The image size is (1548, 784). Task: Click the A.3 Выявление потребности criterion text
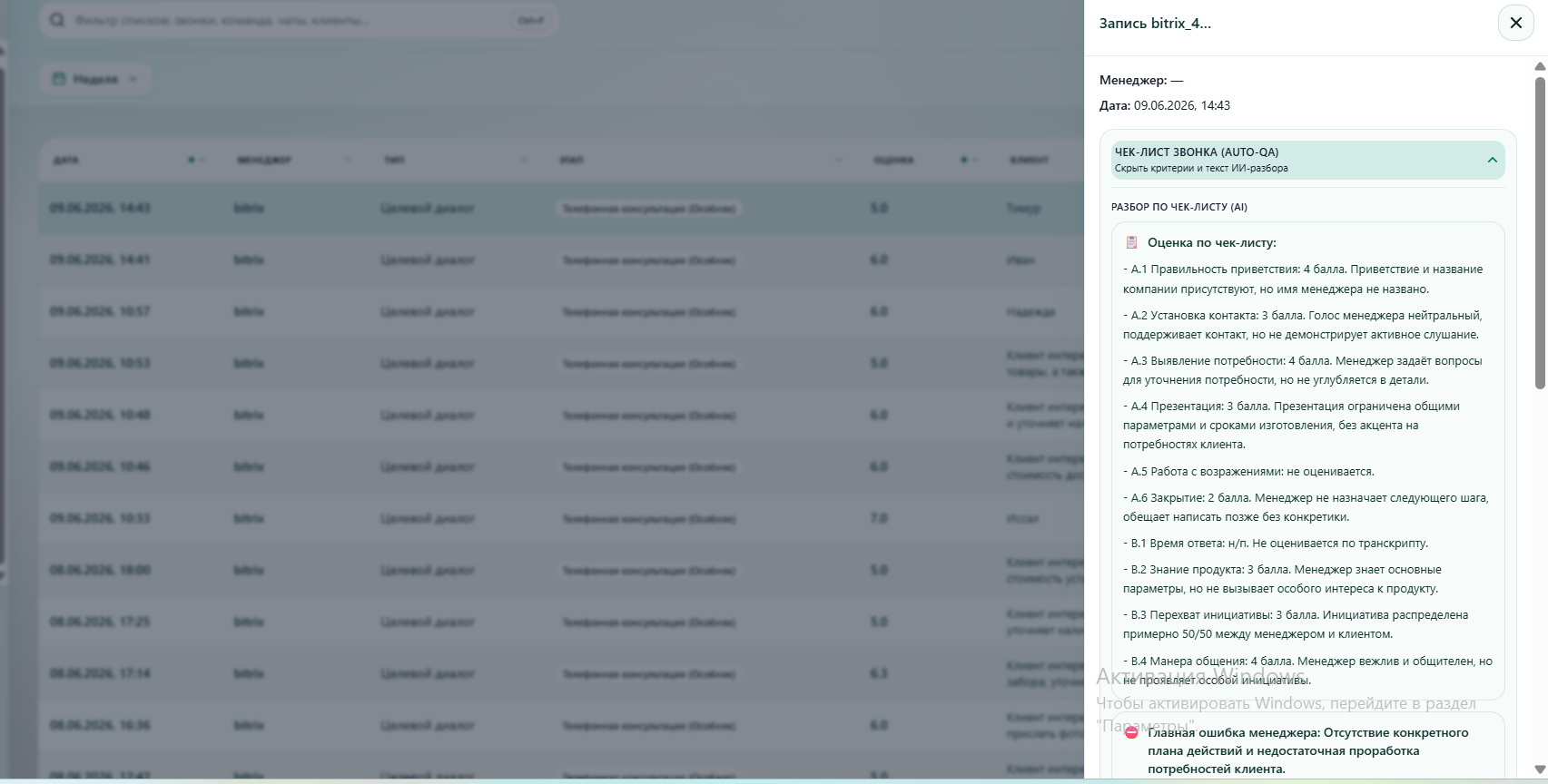pos(1303,370)
